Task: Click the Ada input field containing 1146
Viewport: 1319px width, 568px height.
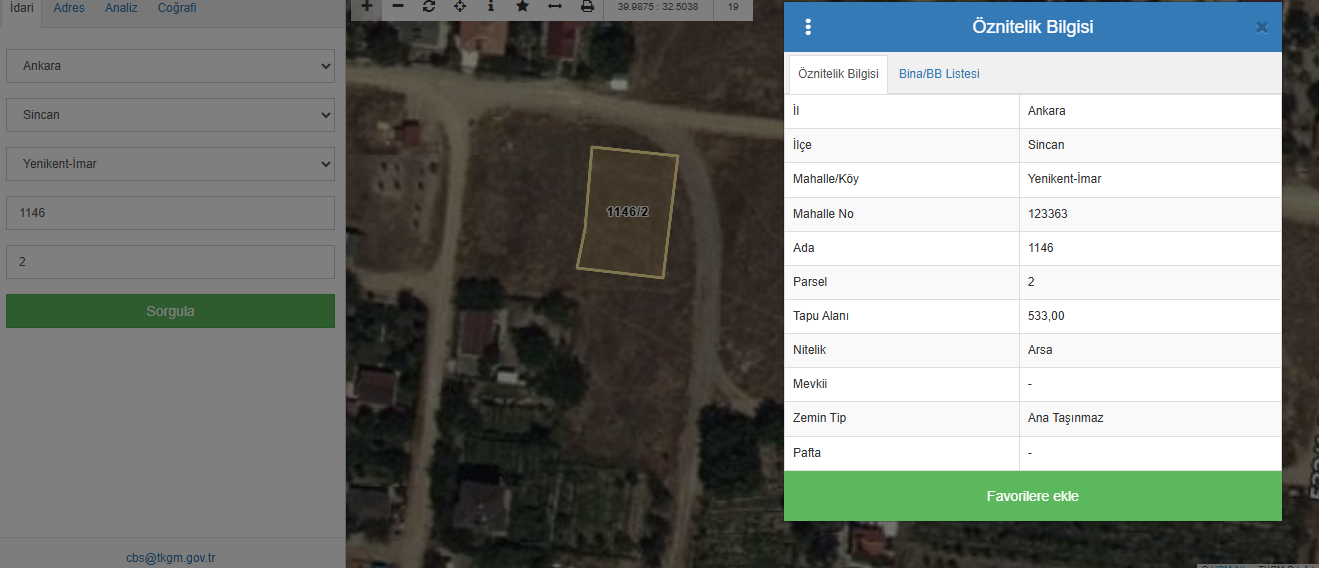Action: (170, 213)
